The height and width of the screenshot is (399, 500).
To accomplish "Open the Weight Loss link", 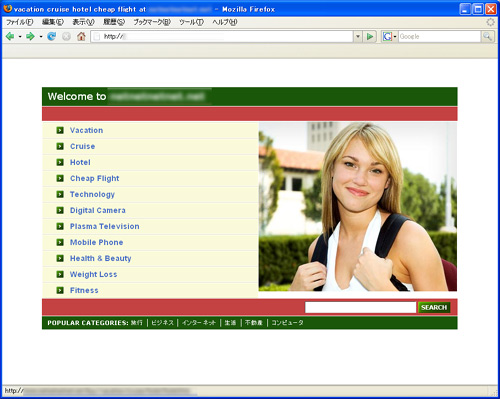I will 93,275.
